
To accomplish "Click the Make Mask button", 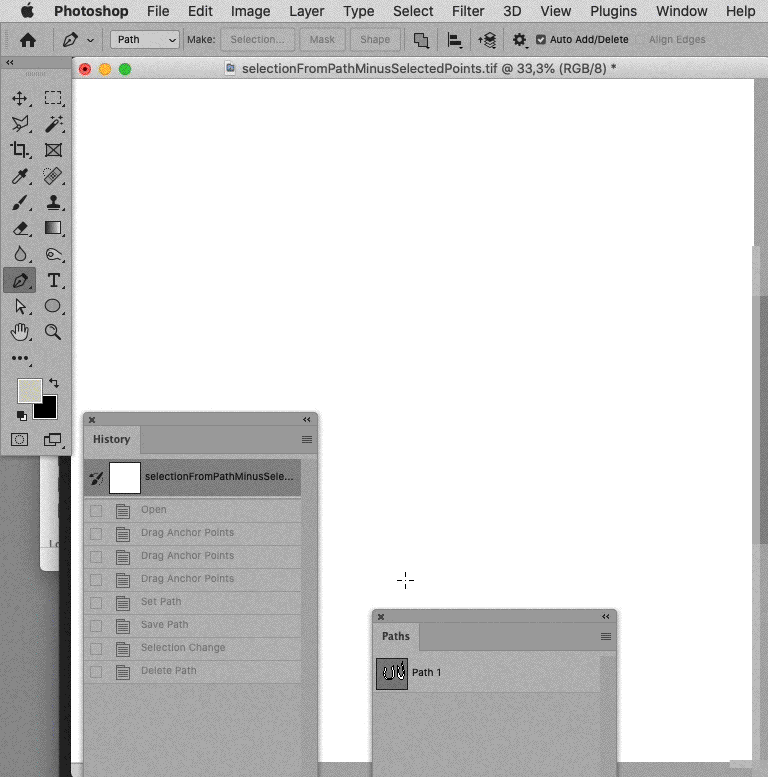I will (x=322, y=40).
